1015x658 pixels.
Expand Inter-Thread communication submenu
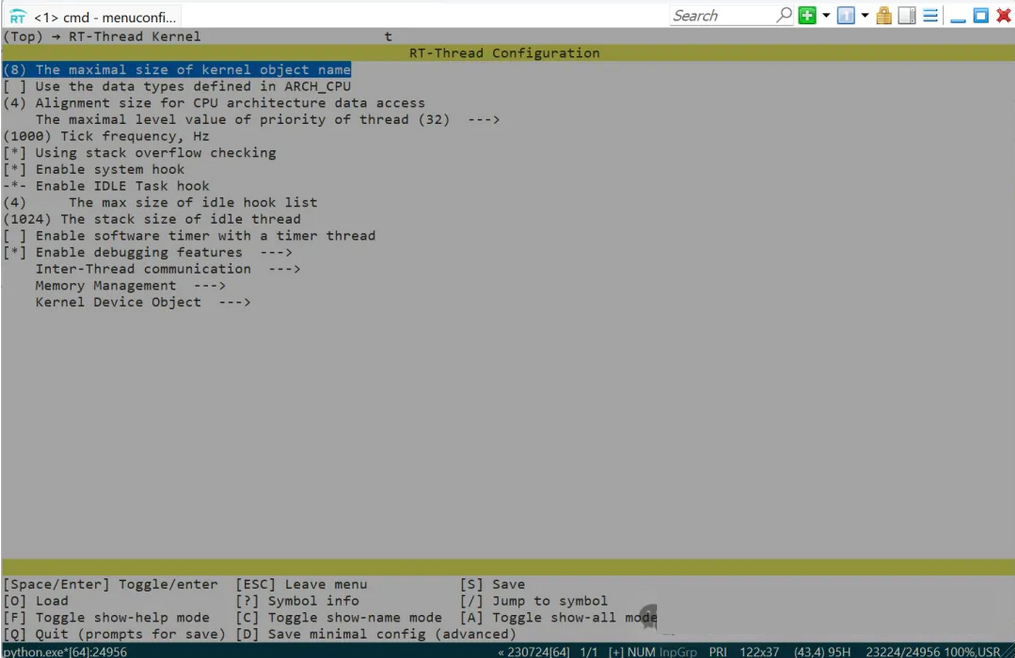point(168,269)
